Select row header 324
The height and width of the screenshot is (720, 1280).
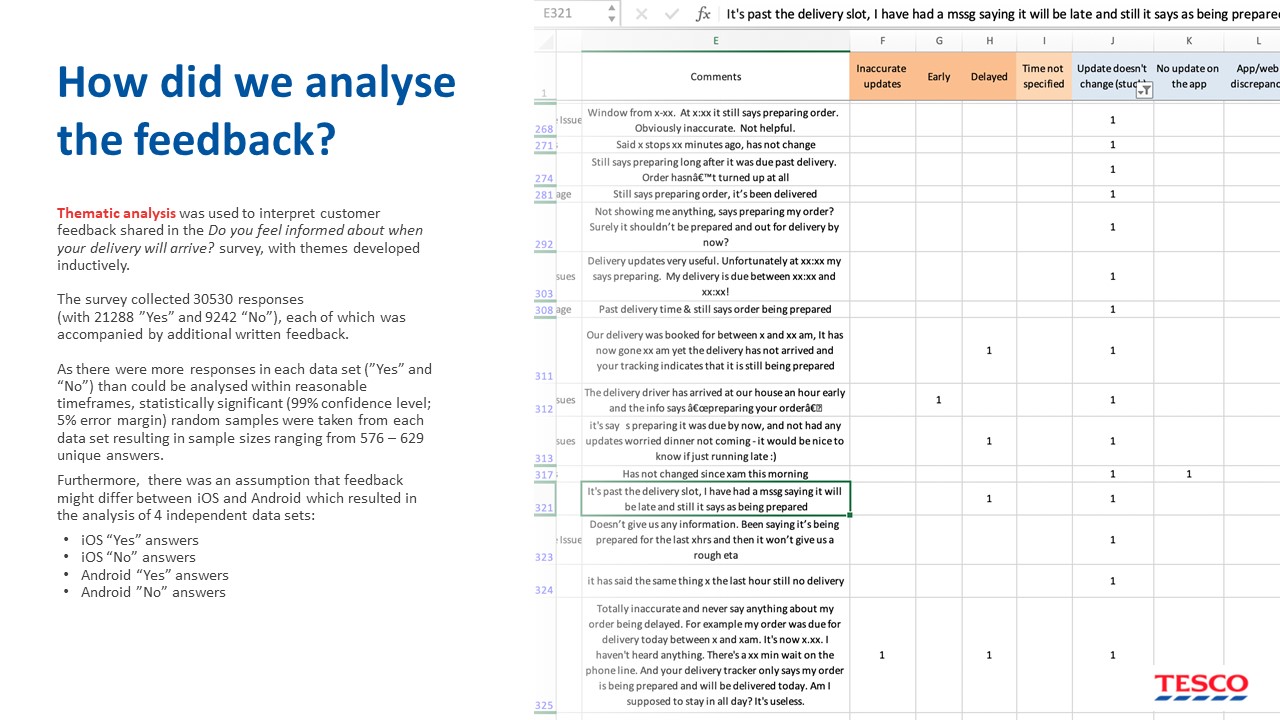click(x=545, y=580)
